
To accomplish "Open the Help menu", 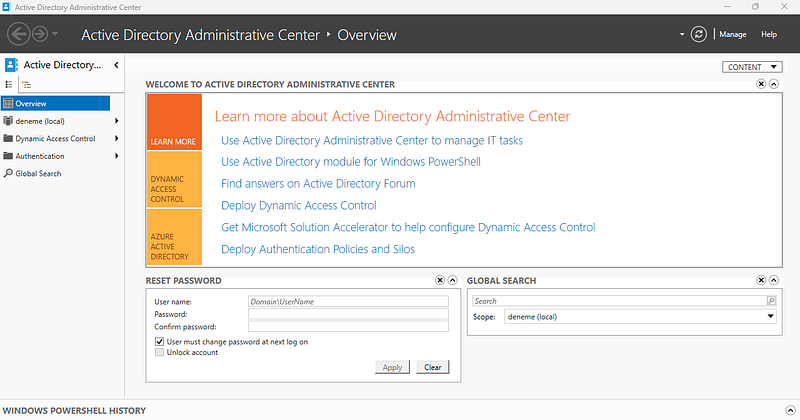I will [769, 34].
